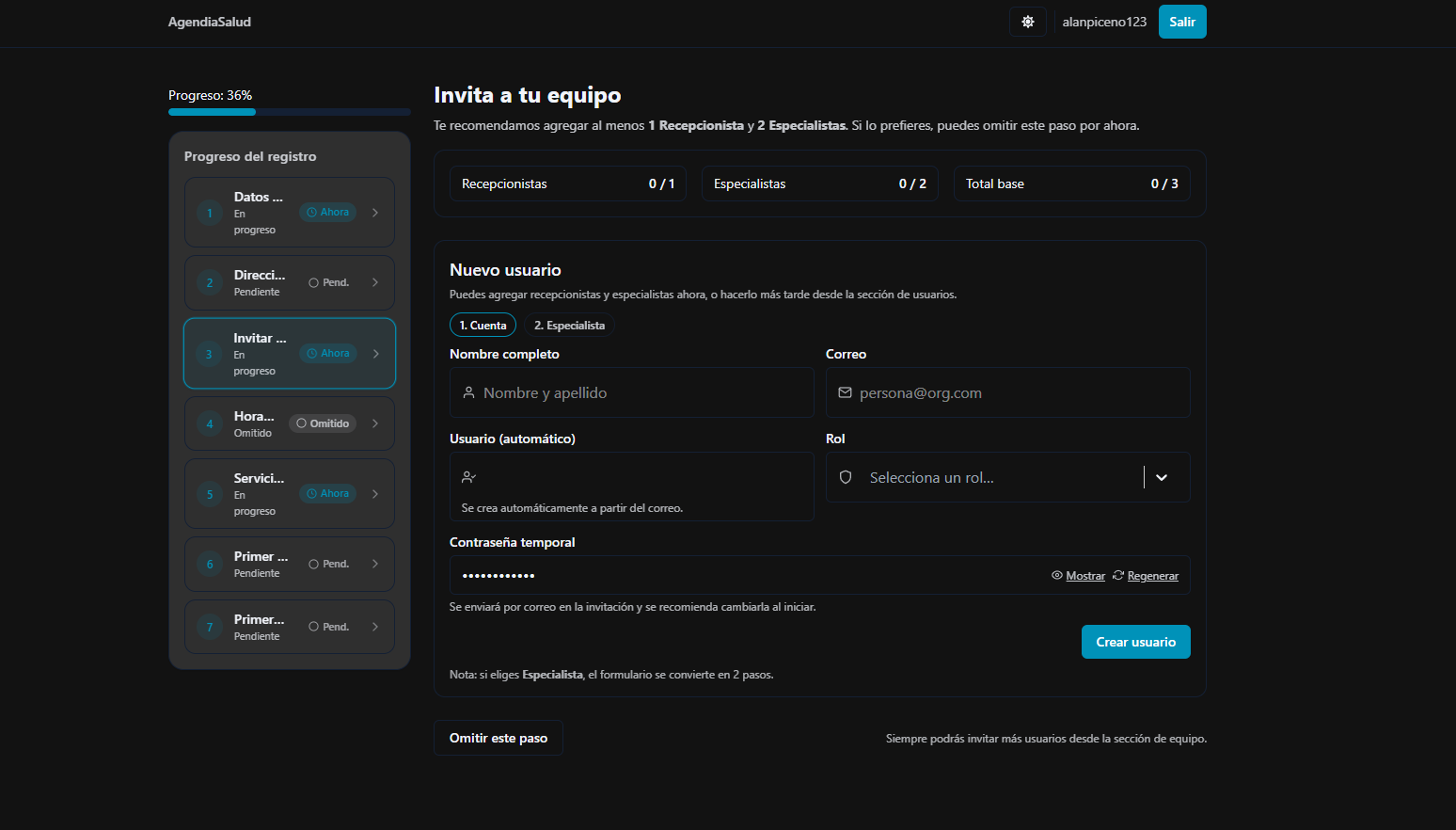
Task: Show the temporary password with the eye icon
Action: click(1057, 575)
